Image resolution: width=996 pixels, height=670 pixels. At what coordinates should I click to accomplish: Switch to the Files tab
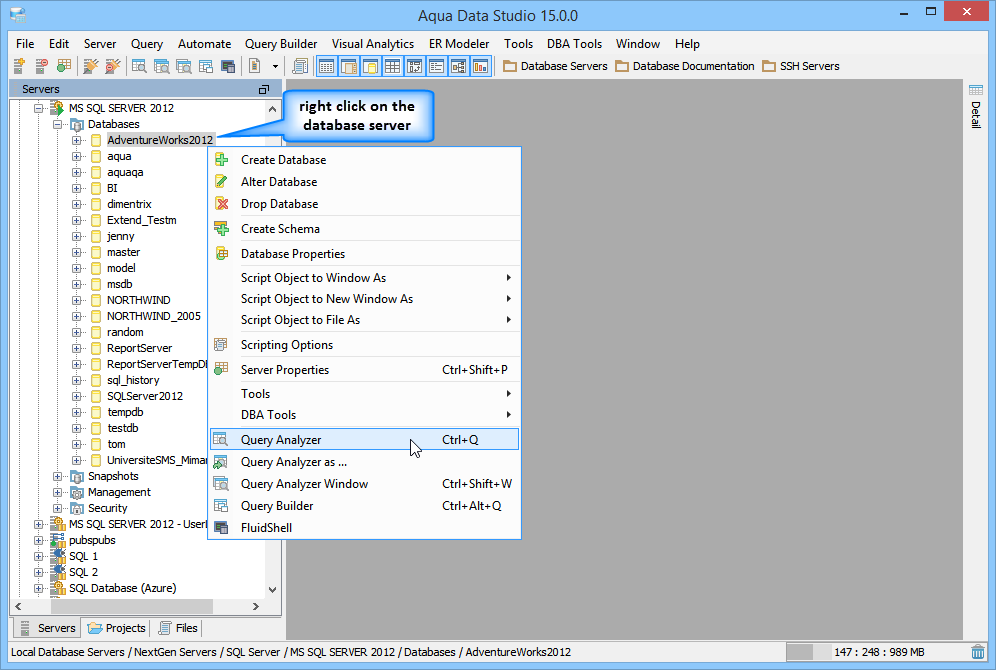[x=178, y=627]
